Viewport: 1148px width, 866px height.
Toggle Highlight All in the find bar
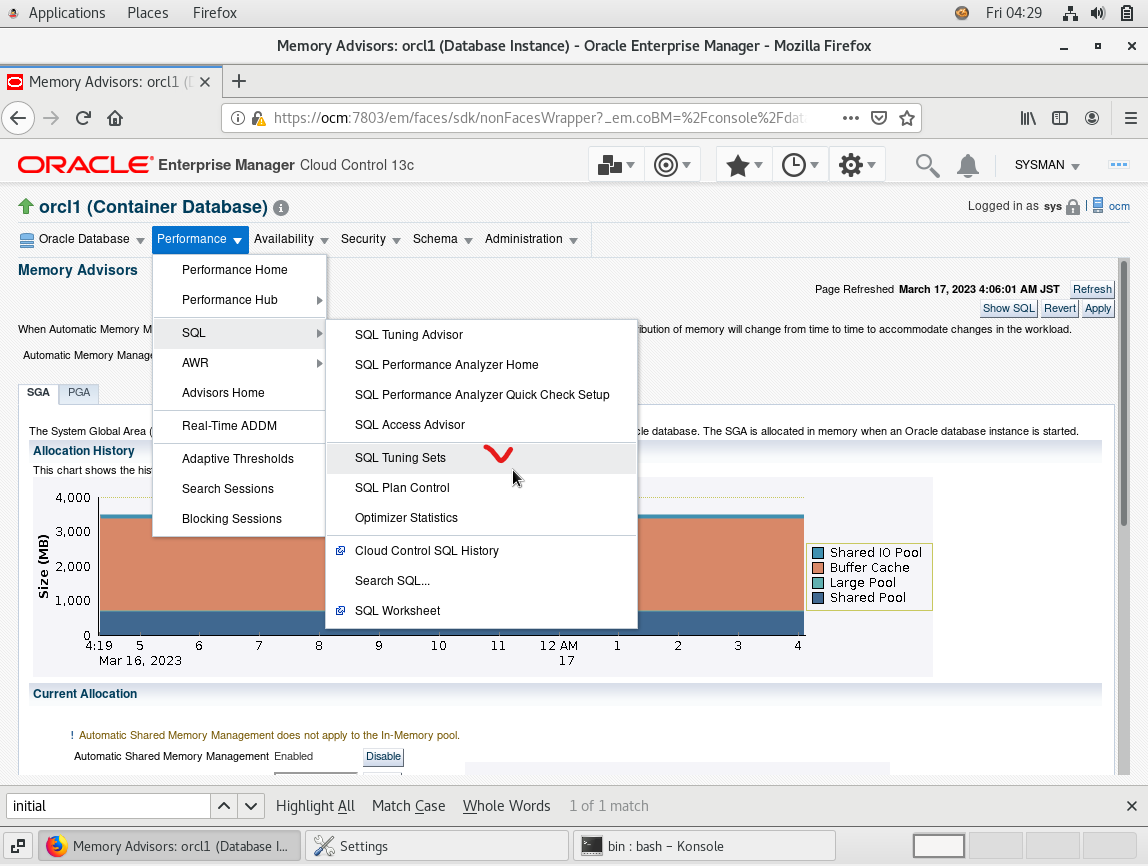point(315,806)
